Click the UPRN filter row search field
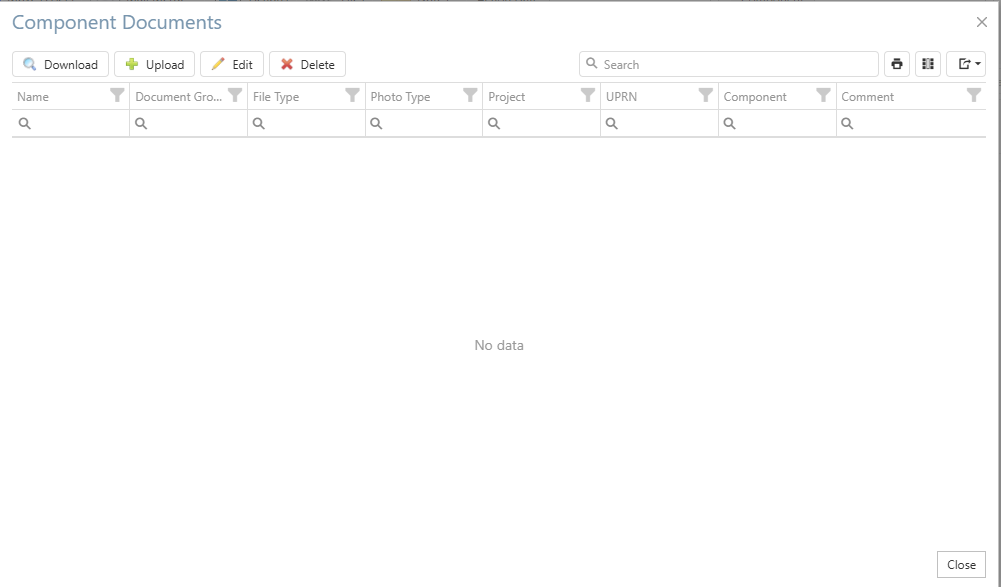The width and height of the screenshot is (1001, 587). (x=666, y=124)
